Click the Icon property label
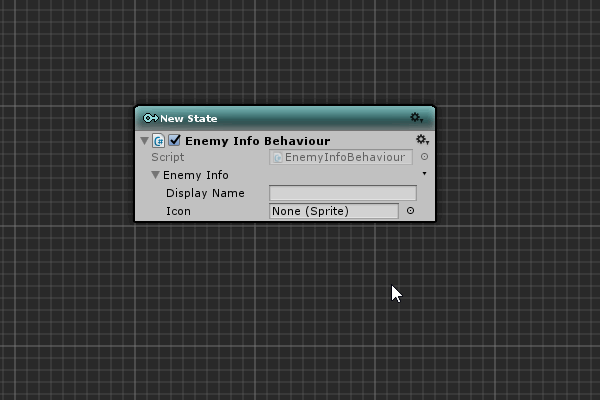Screen dimensions: 600x400 pyautogui.click(x=178, y=211)
